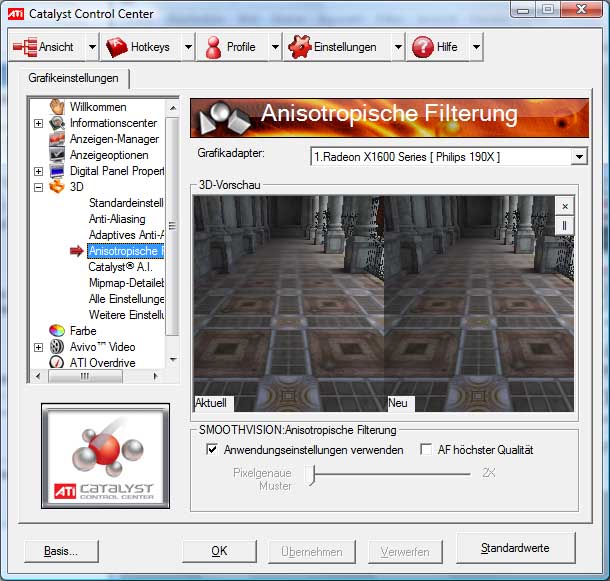Click the ATI logo in title bar
610x581 pixels.
pos(16,14)
